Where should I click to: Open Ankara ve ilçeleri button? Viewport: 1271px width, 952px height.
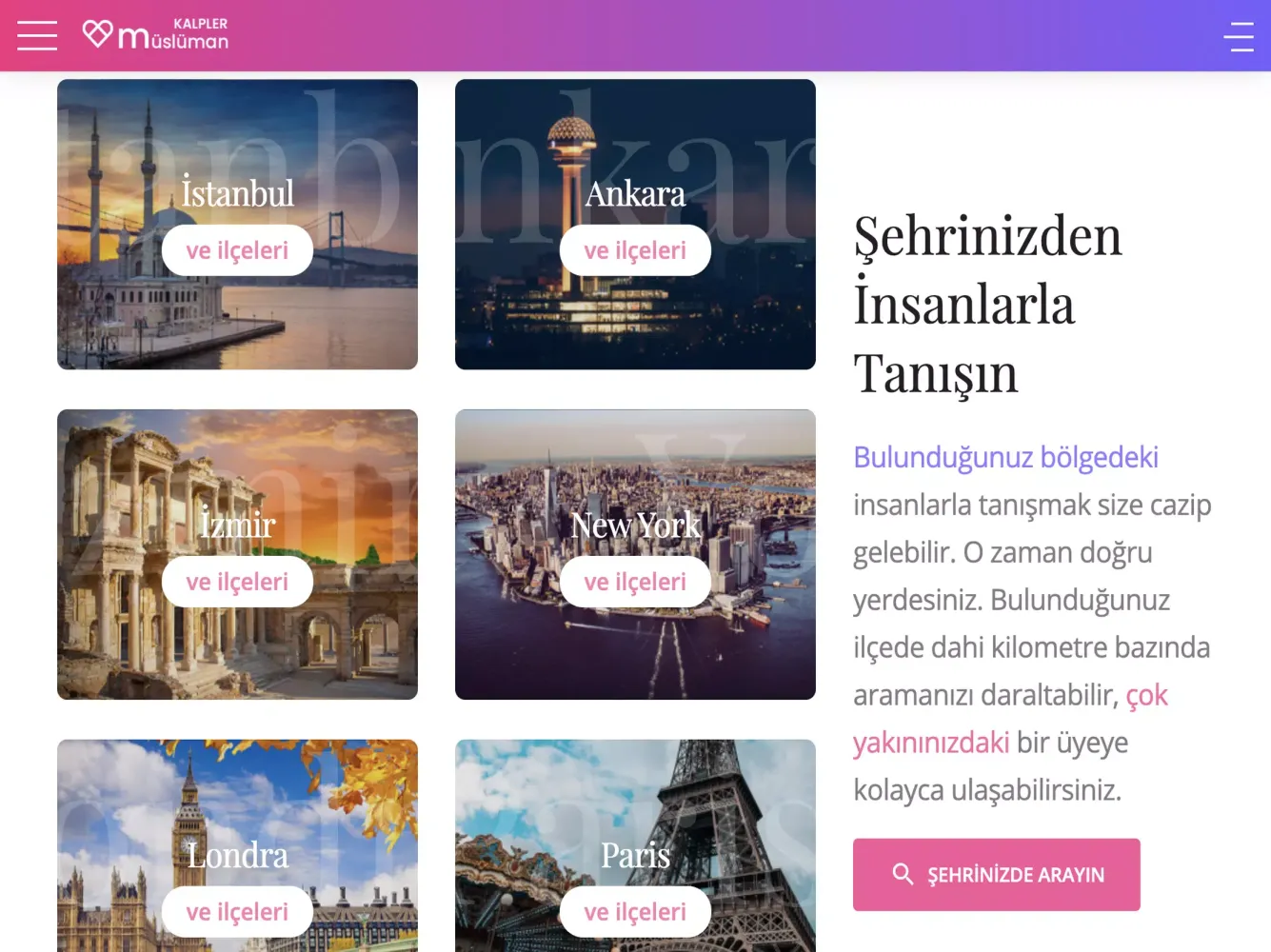(x=635, y=250)
